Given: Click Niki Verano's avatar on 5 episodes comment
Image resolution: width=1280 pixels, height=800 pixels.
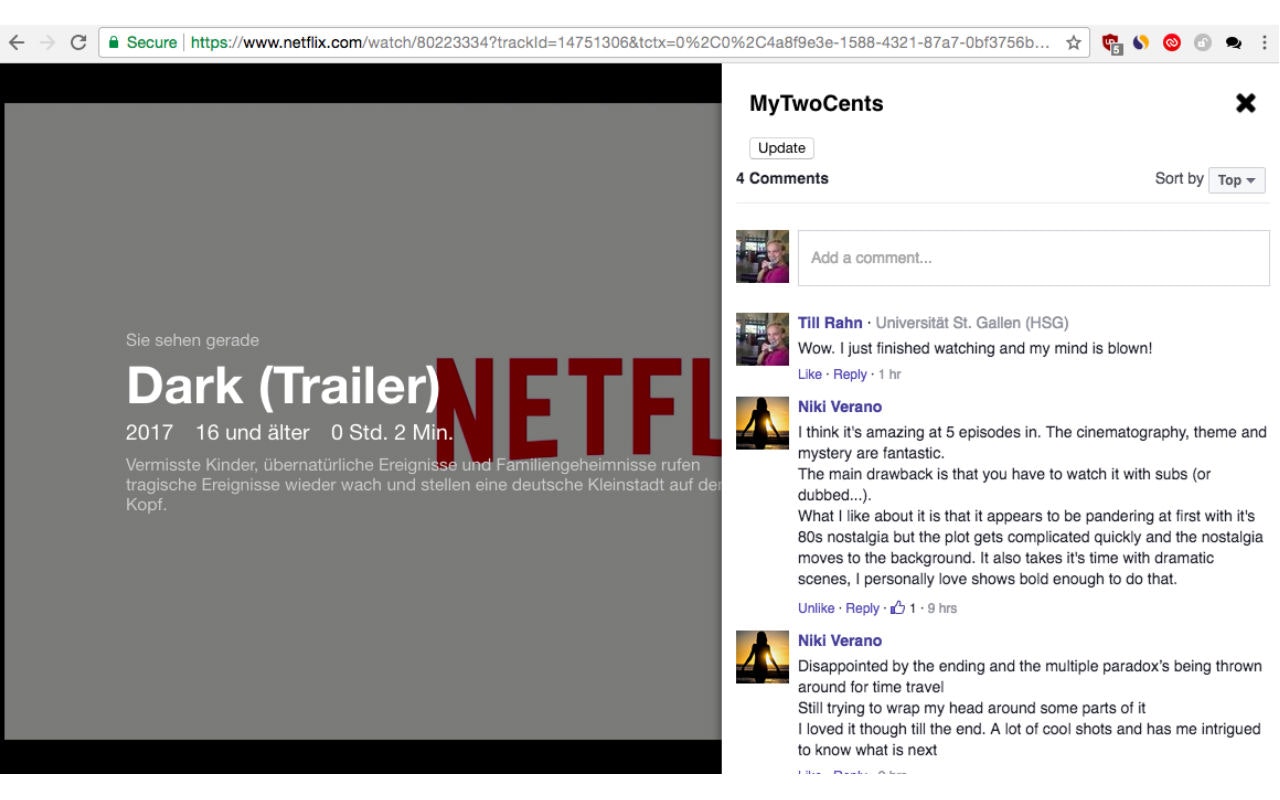Looking at the screenshot, I should coord(762,423).
